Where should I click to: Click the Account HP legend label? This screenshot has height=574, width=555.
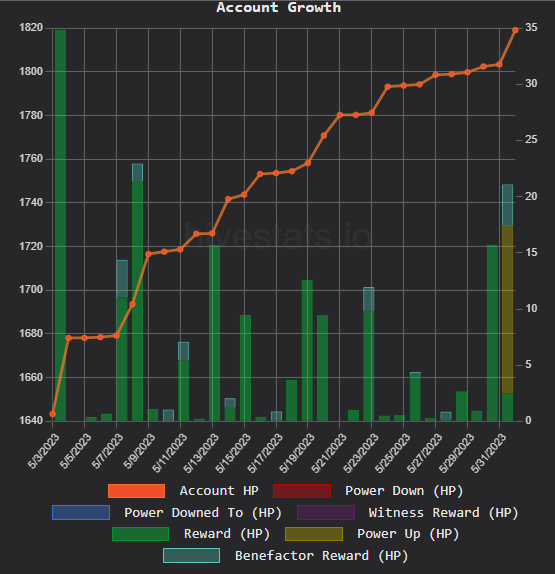coord(219,491)
